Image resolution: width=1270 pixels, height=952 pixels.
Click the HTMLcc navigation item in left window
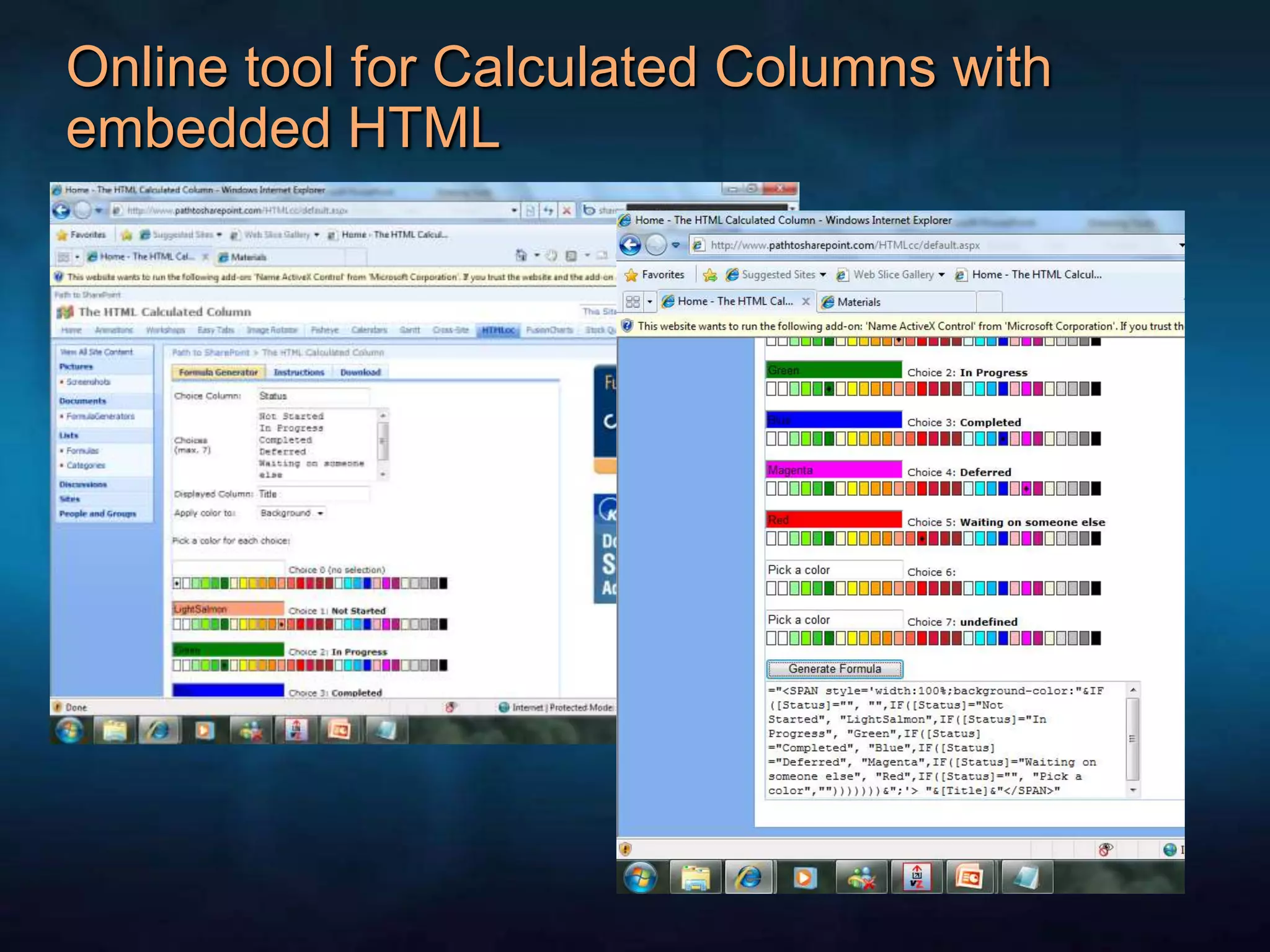[499, 330]
